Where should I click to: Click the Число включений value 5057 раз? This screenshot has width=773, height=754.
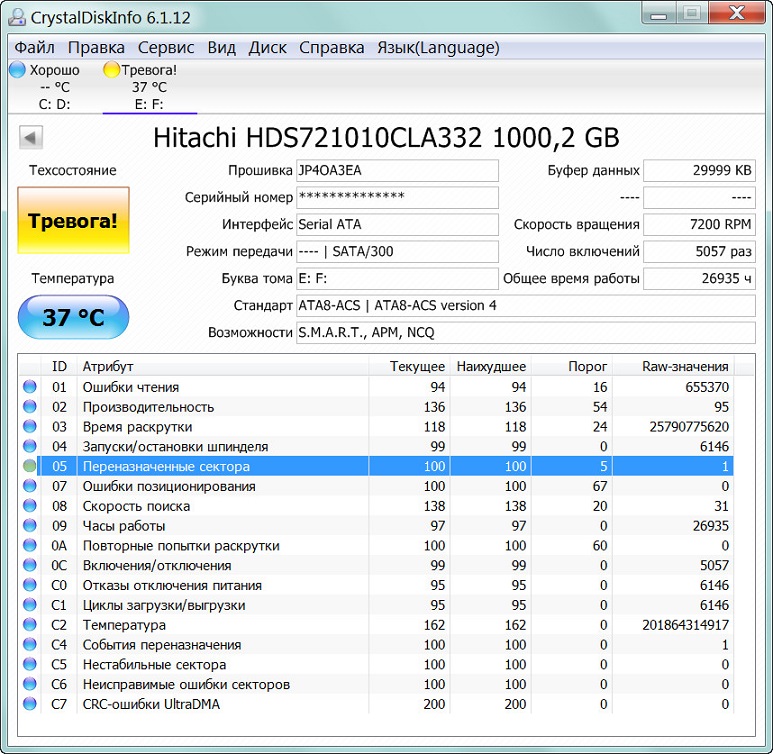click(700, 251)
